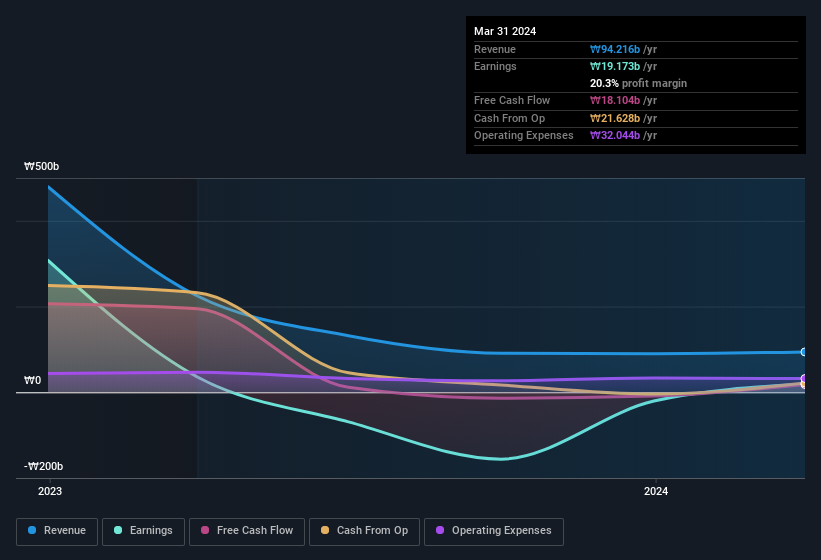This screenshot has width=821, height=560.
Task: Toggle the Cash From Op legend button
Action: pos(364,531)
